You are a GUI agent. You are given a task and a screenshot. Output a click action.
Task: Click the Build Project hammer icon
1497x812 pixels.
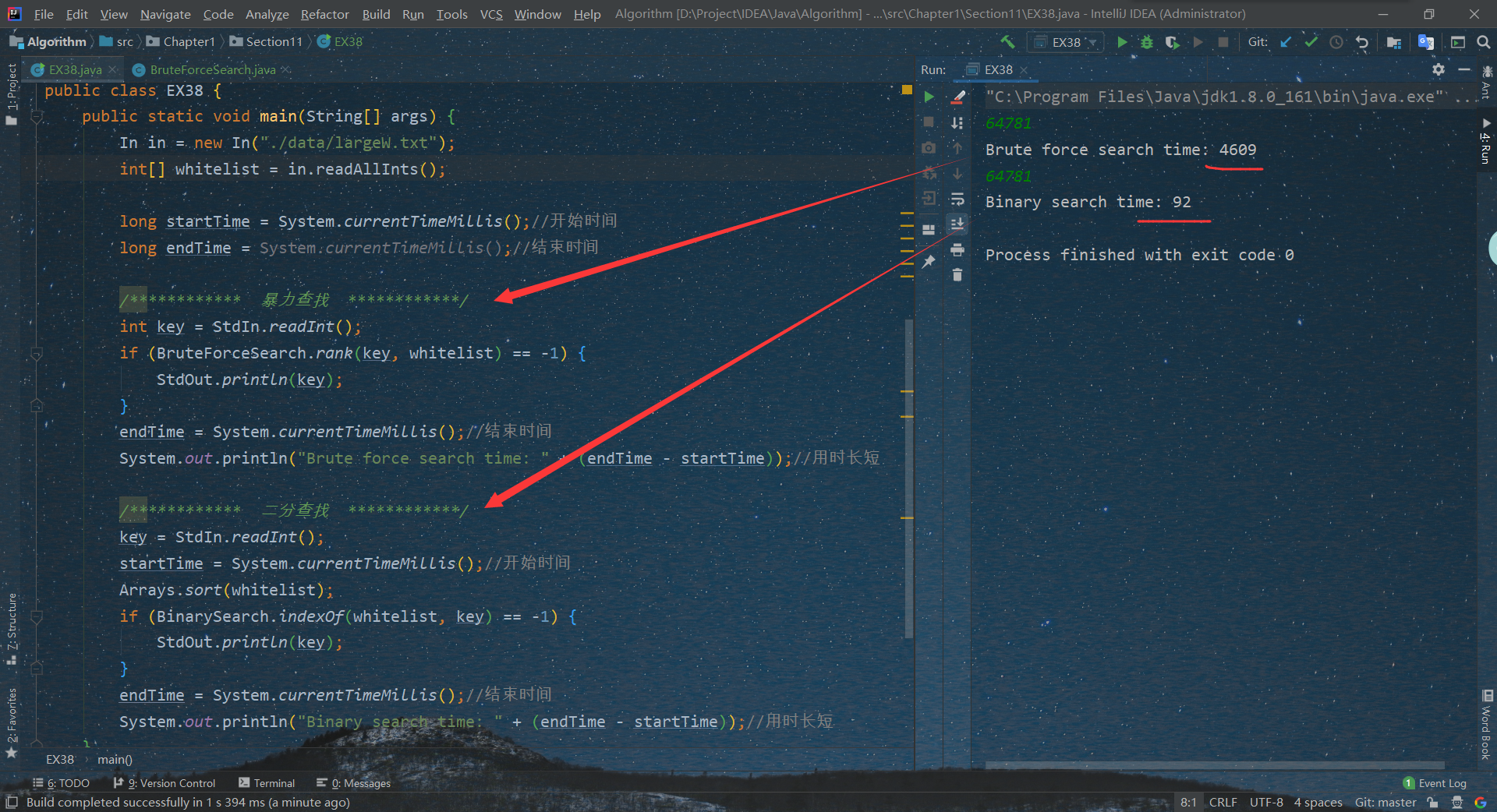[1007, 42]
